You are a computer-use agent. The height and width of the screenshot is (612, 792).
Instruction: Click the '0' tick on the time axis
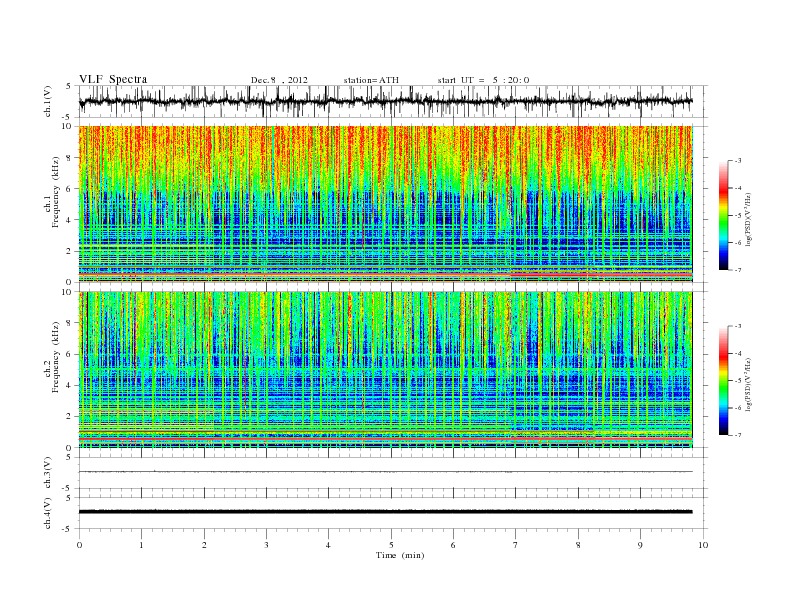[79, 545]
